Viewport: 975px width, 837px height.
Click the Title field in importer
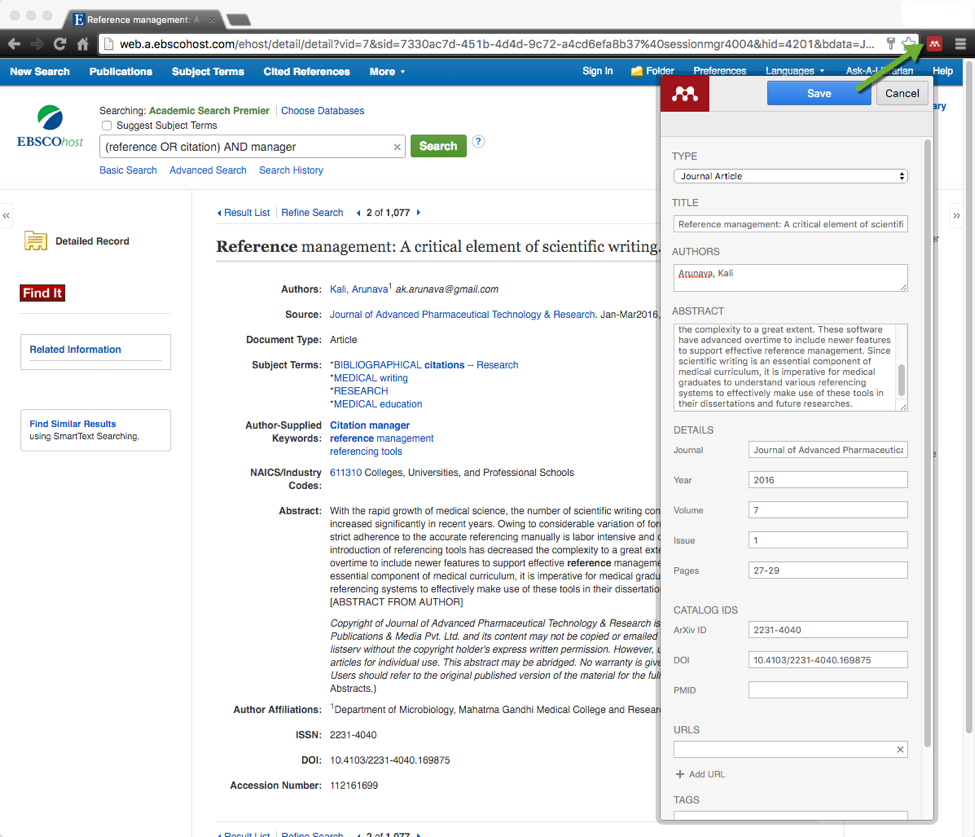pos(790,224)
